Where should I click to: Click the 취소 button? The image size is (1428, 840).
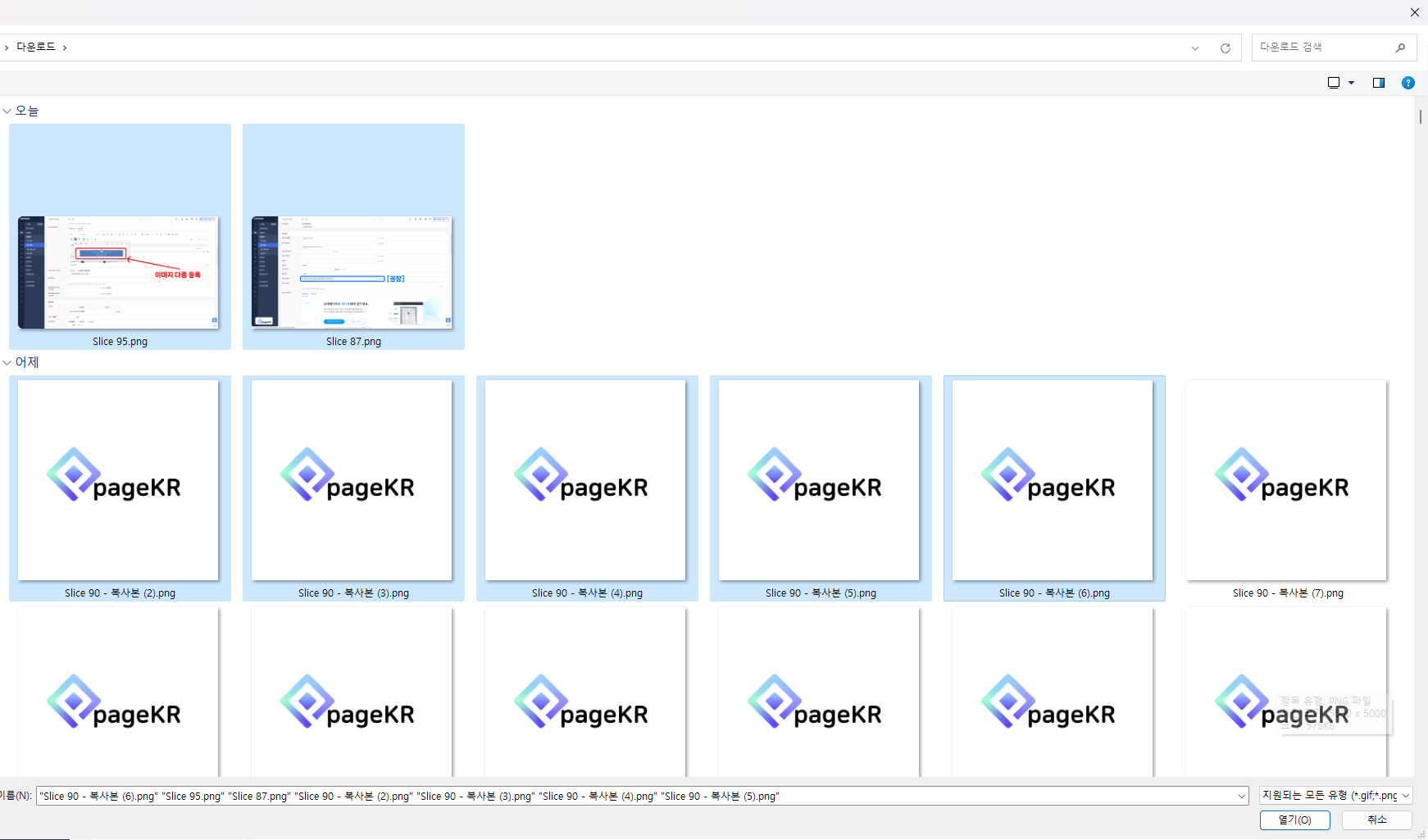click(1377, 820)
